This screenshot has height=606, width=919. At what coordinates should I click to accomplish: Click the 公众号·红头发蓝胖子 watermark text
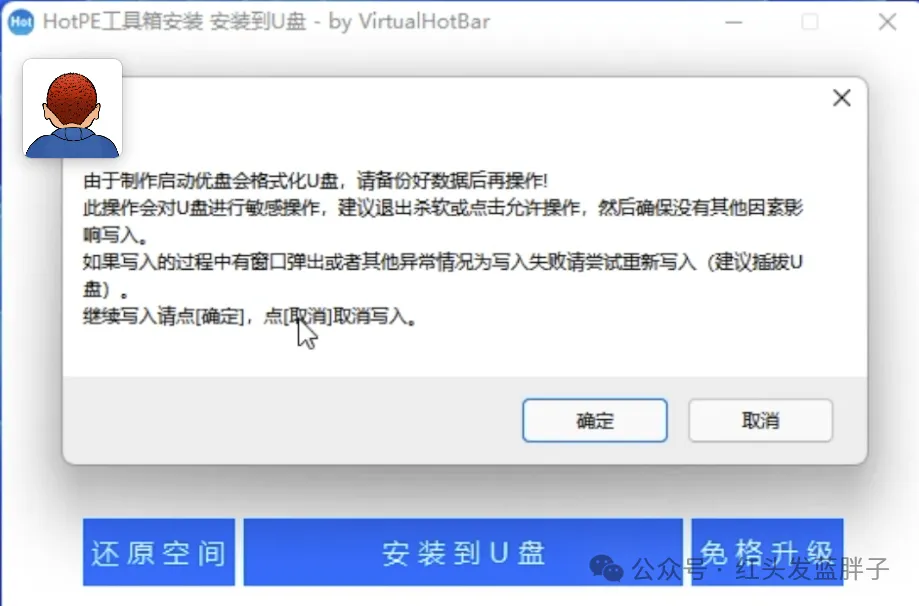tap(761, 568)
